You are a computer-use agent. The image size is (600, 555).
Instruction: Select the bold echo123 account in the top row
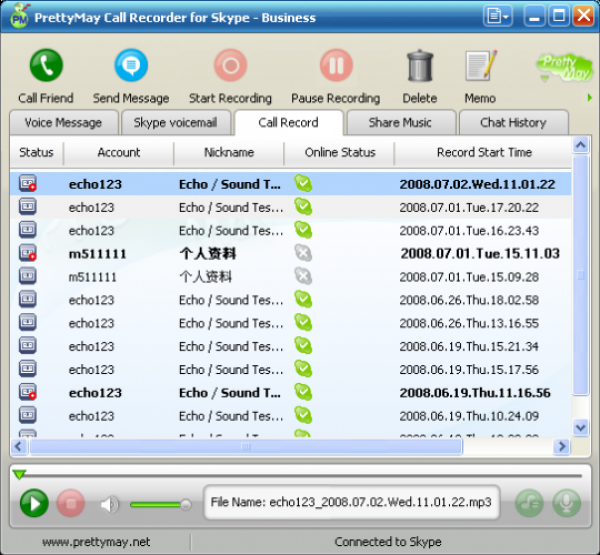(95, 184)
